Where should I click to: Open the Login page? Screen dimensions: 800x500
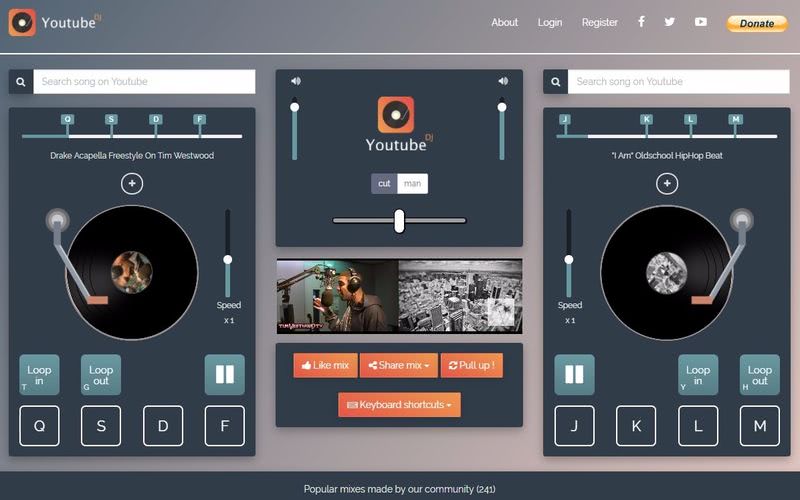pos(550,22)
